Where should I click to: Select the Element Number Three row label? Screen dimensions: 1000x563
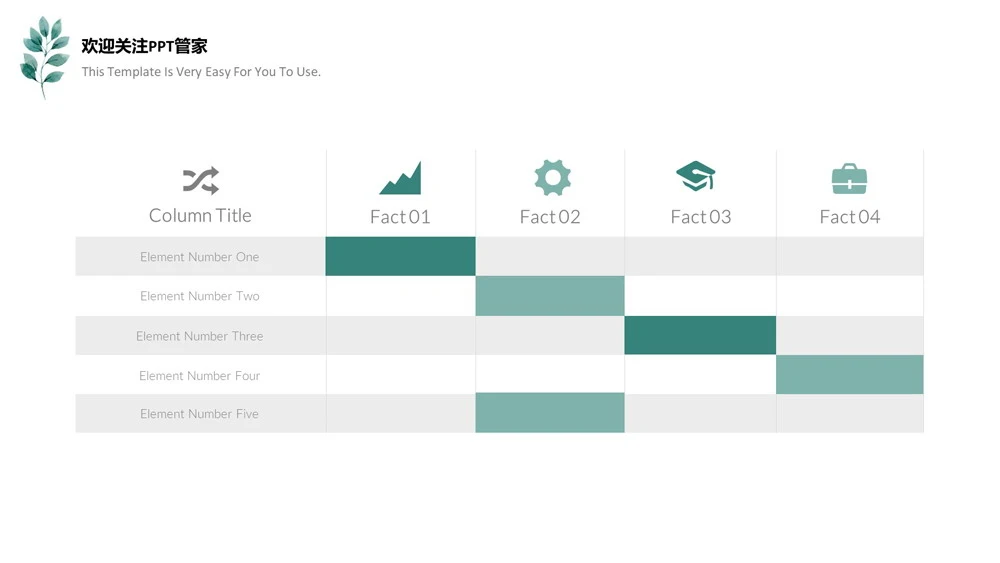point(200,336)
